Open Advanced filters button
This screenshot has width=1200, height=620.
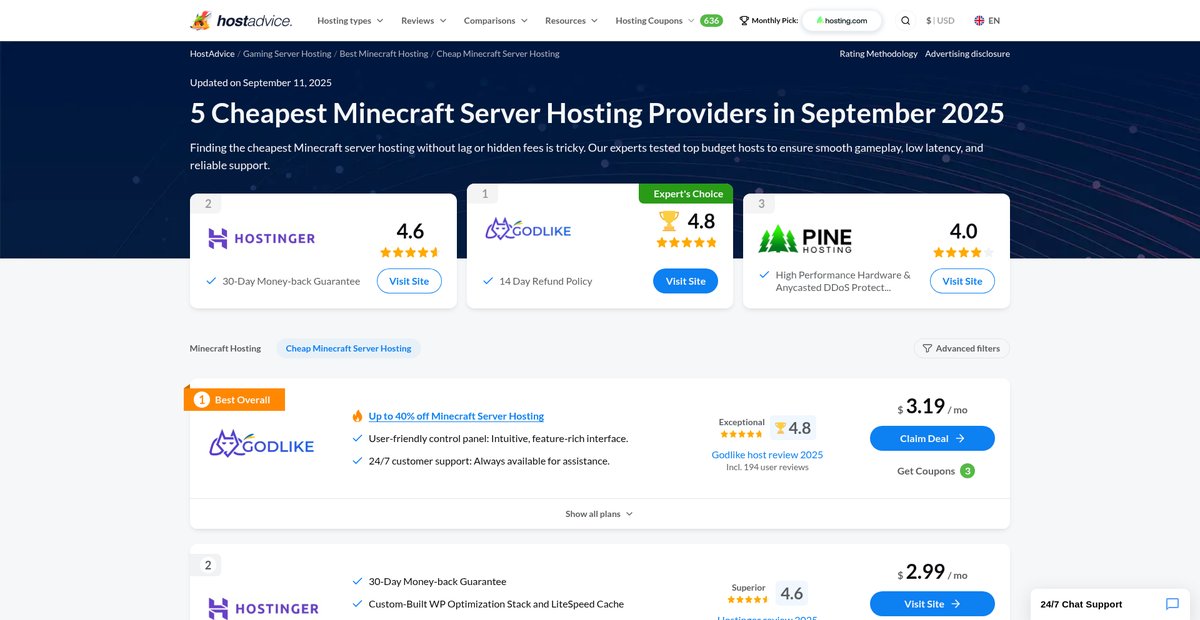(961, 348)
